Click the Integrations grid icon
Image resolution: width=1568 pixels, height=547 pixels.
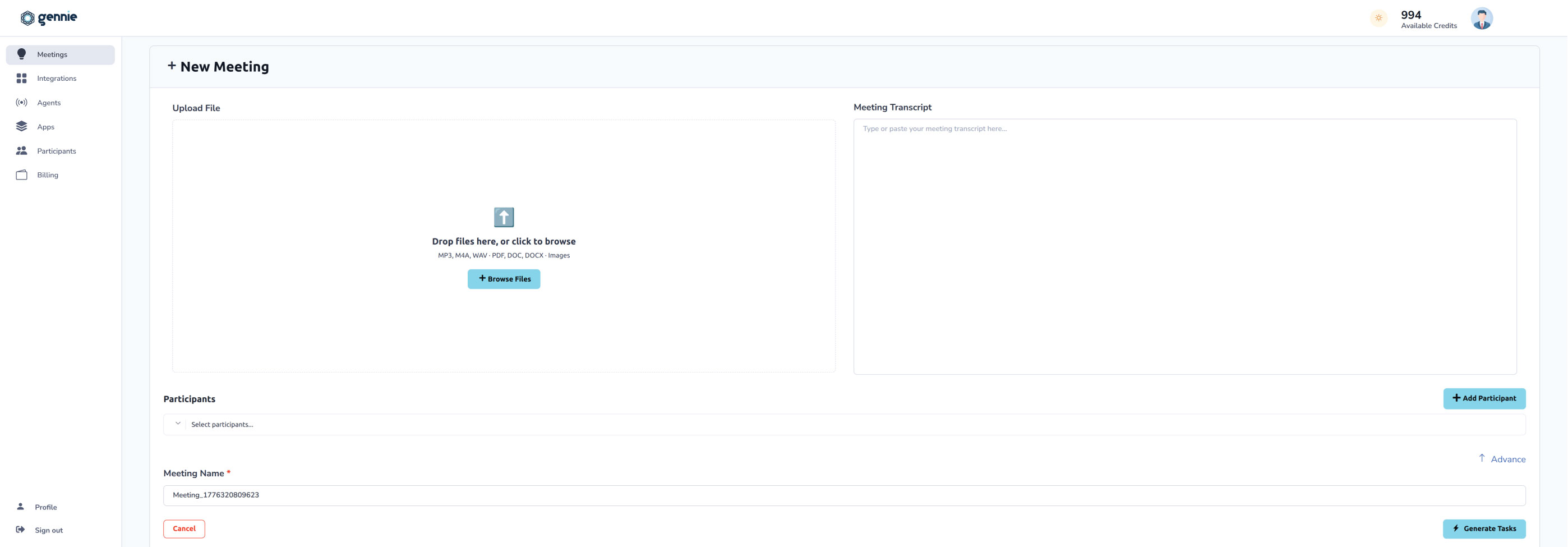tap(21, 79)
